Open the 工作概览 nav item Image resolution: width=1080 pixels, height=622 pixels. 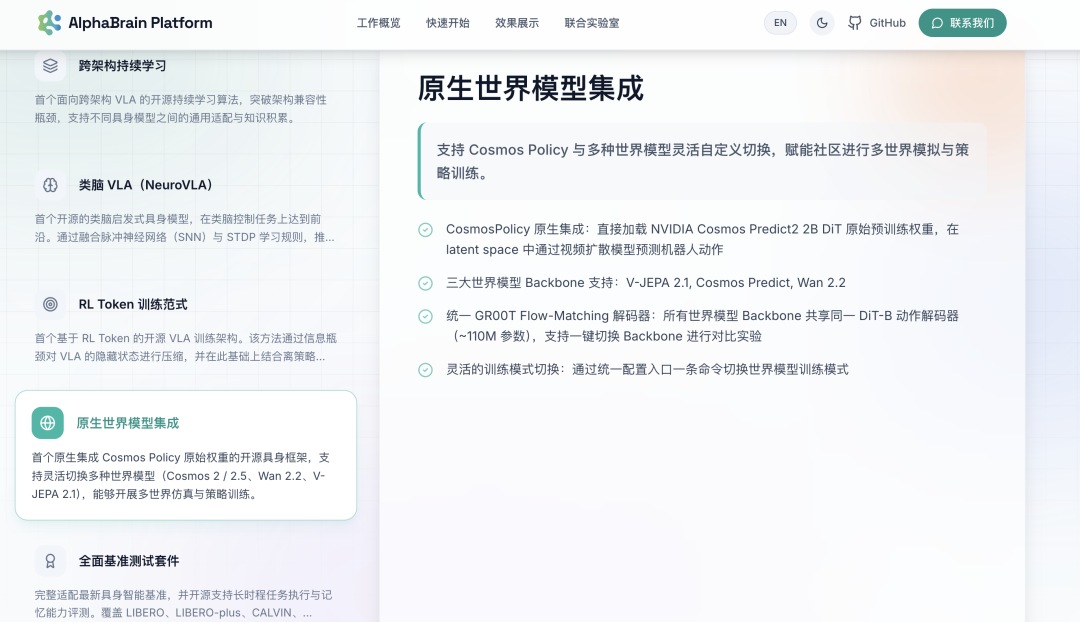coord(378,23)
